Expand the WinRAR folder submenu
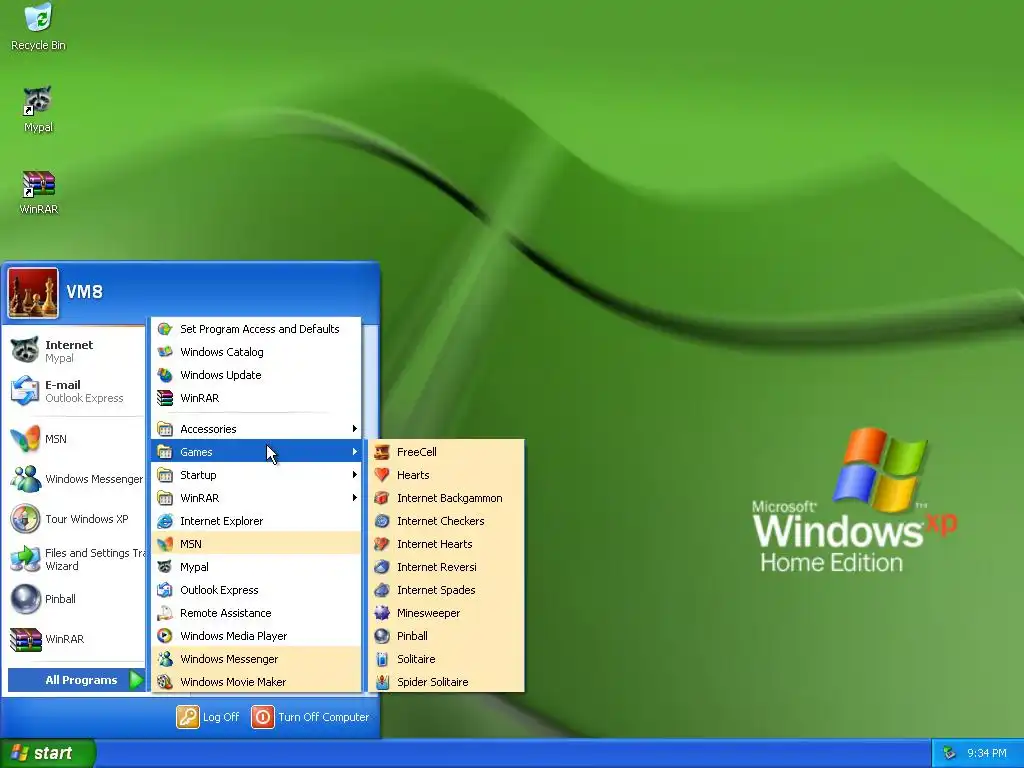The height and width of the screenshot is (768, 1024). [x=256, y=498]
